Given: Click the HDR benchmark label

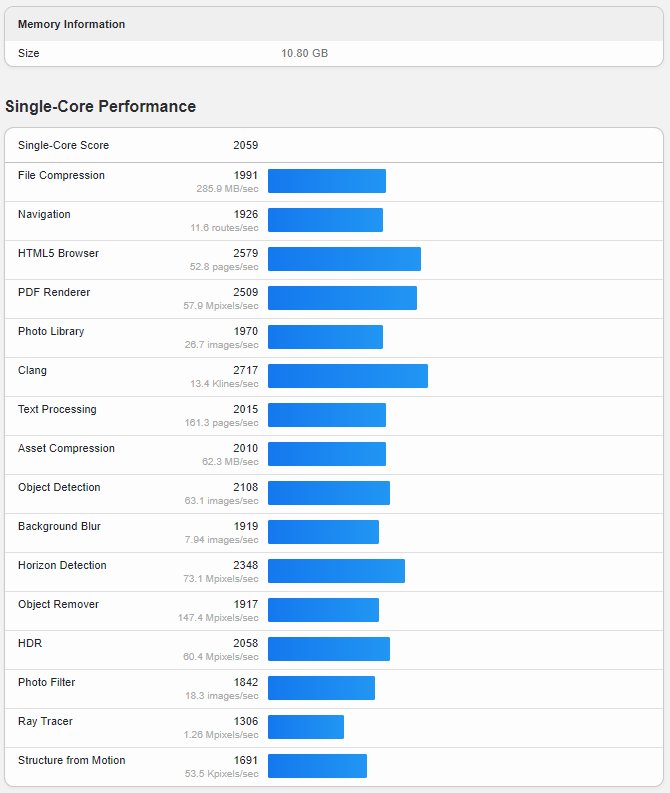Looking at the screenshot, I should [x=30, y=643].
